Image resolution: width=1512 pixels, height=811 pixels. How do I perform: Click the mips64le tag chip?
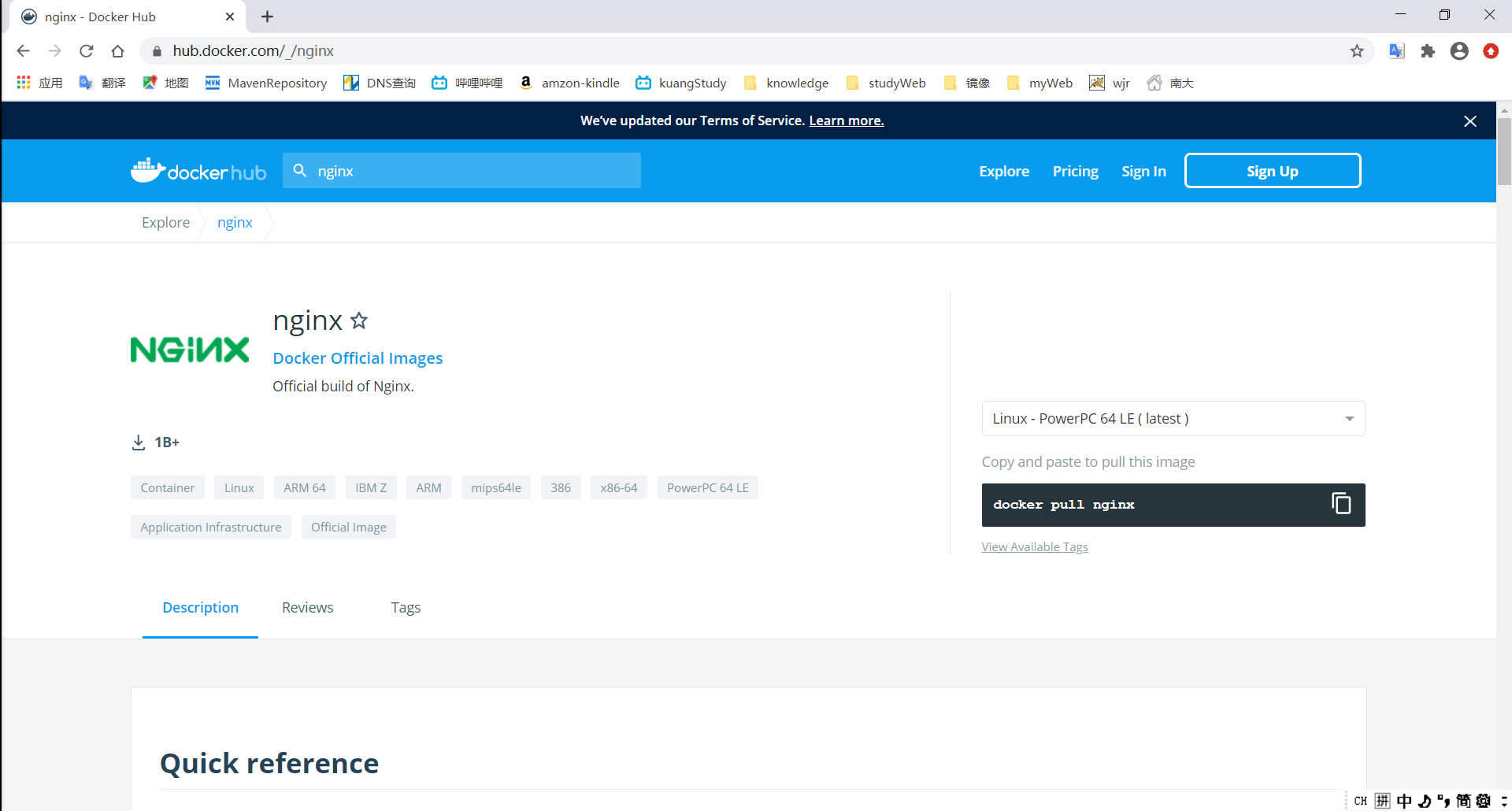point(496,488)
